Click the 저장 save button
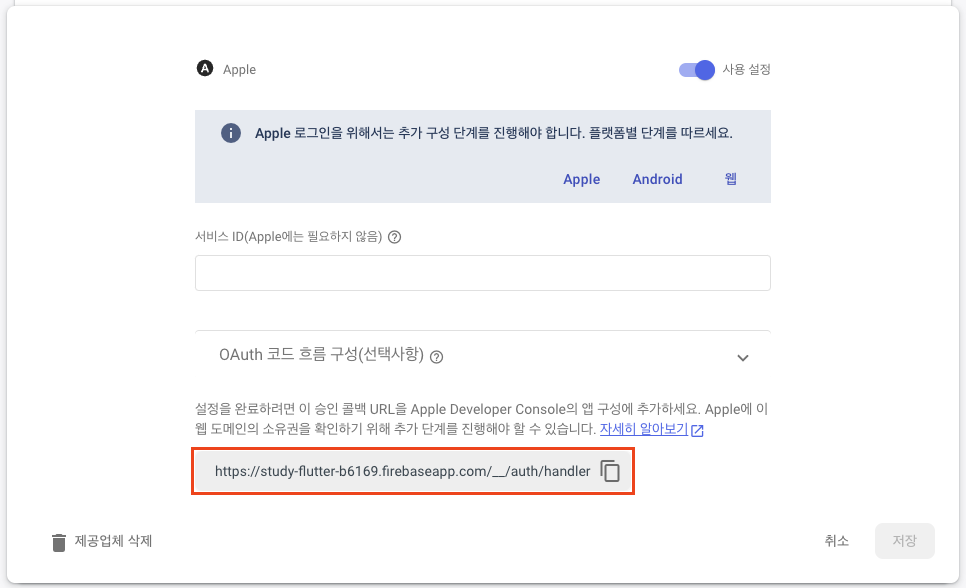The height and width of the screenshot is (588, 966). pos(904,541)
